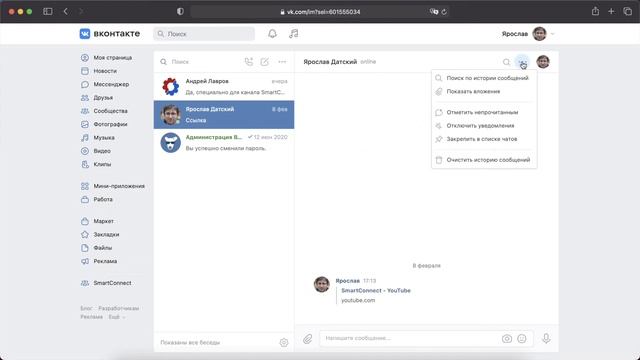This screenshot has width=640, height=360.
Task: Click the Safari sidebar toggle icon
Action: coord(48,11)
